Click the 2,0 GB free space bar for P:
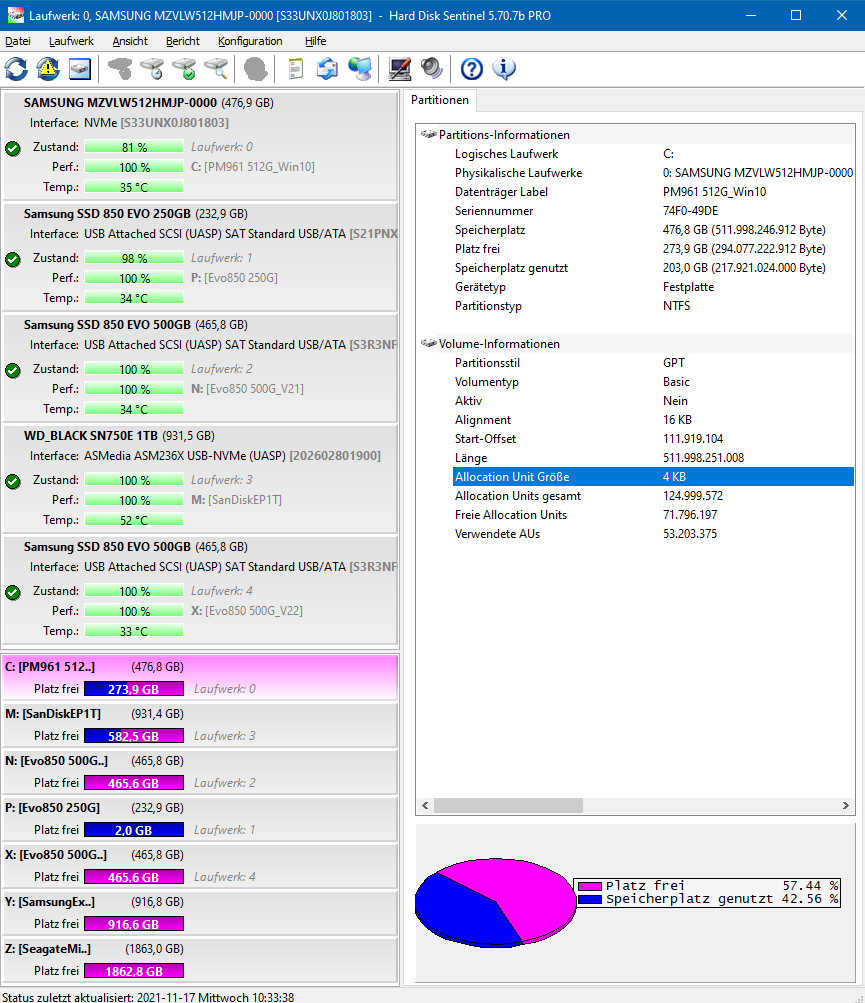Viewport: 865px width, 1003px height. (134, 830)
